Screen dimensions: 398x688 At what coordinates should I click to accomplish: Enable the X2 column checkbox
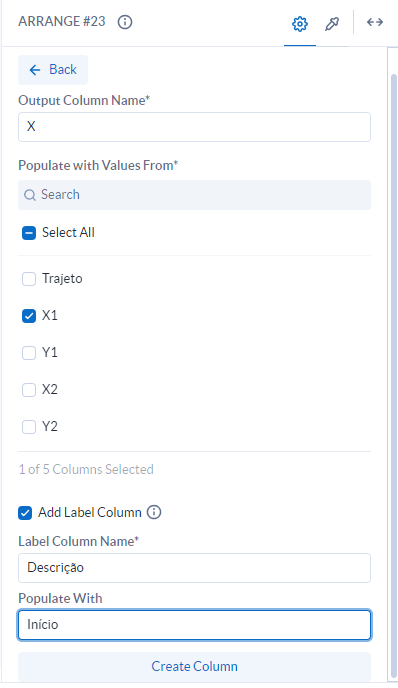coord(29,390)
